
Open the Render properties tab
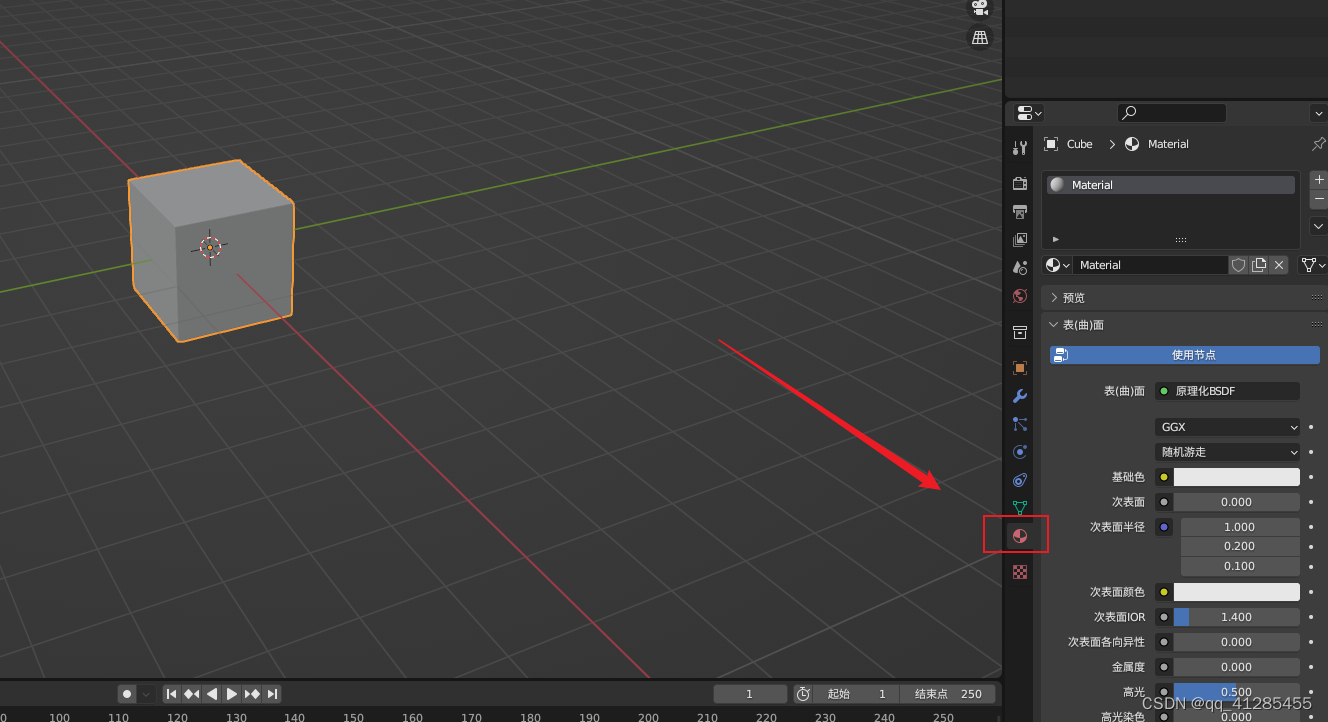click(x=1020, y=184)
